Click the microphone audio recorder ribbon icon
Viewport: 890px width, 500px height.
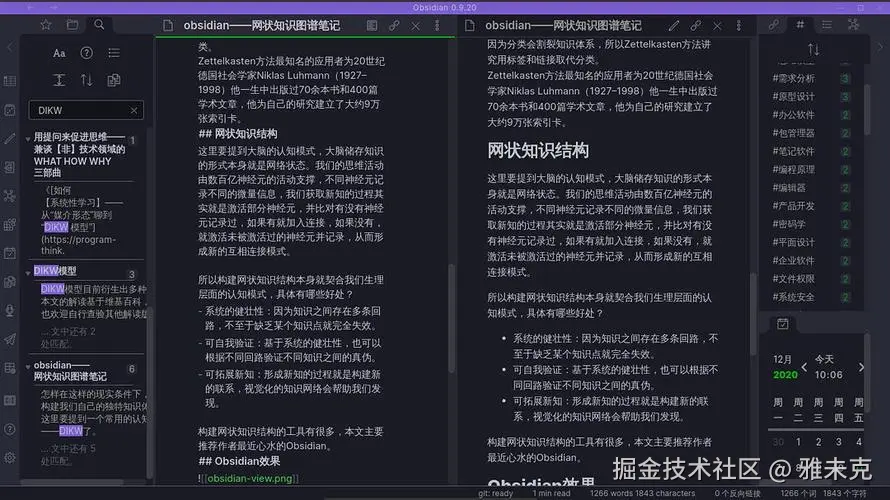pos(10,310)
